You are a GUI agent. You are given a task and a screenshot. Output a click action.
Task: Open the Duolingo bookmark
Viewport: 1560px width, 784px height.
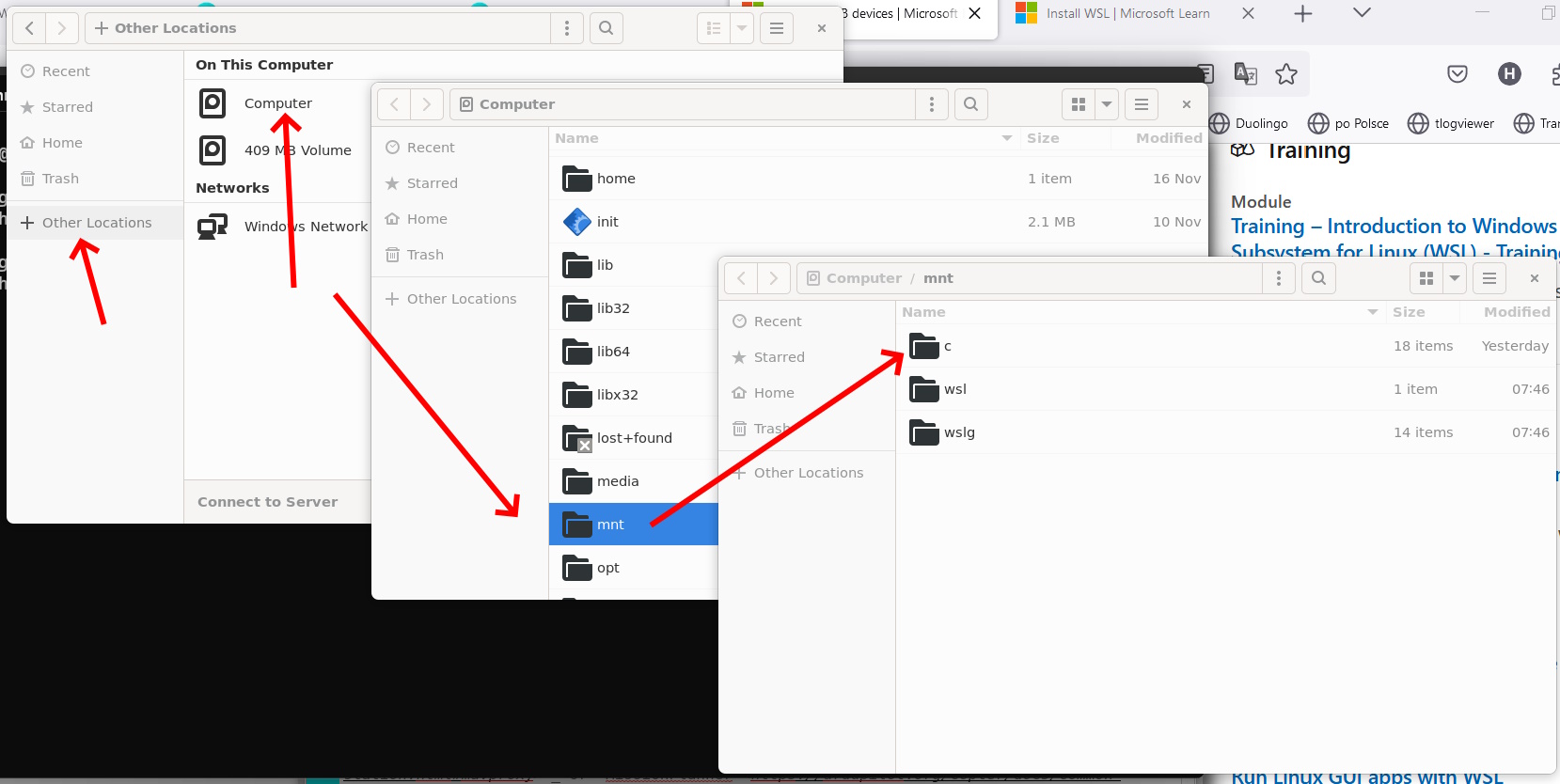point(1249,123)
